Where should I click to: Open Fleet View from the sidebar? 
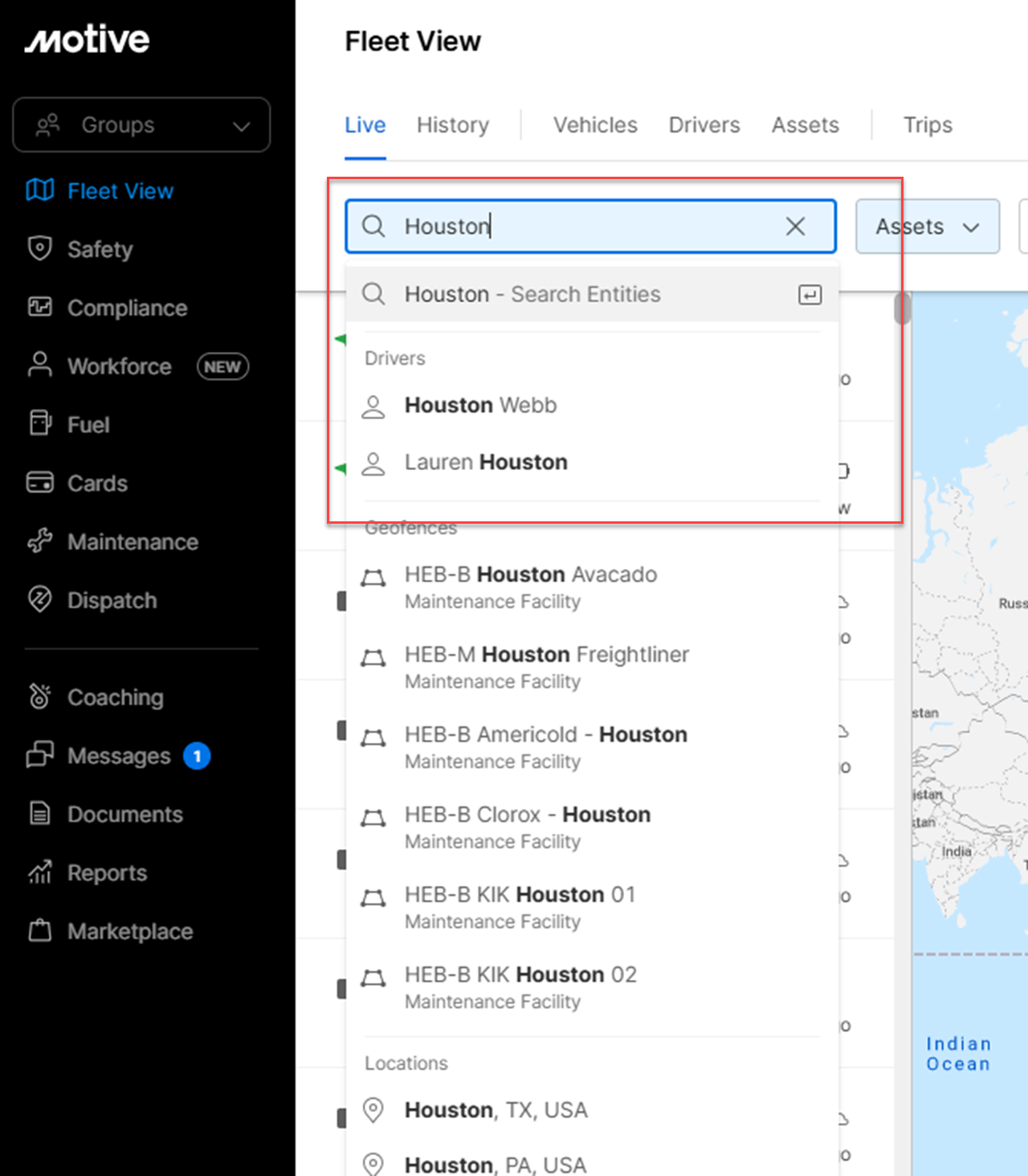[x=120, y=190]
